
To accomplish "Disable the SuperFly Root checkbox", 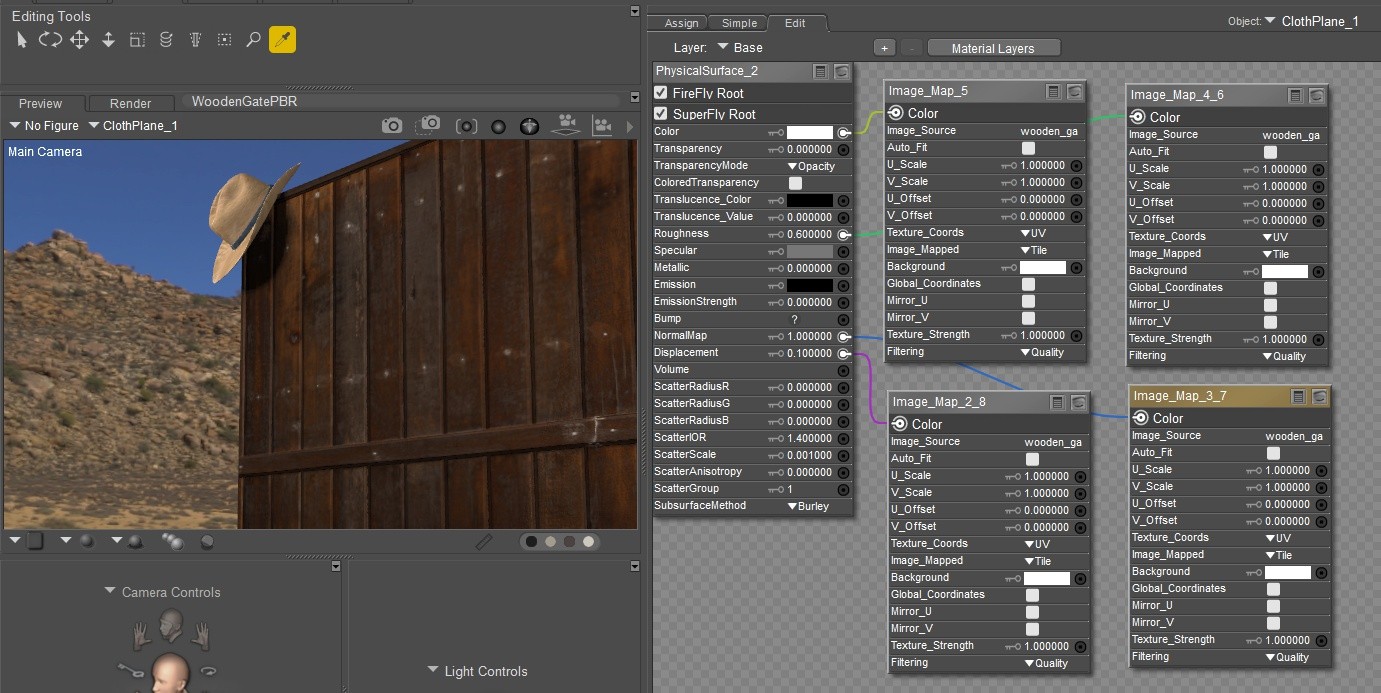I will pyautogui.click(x=661, y=114).
